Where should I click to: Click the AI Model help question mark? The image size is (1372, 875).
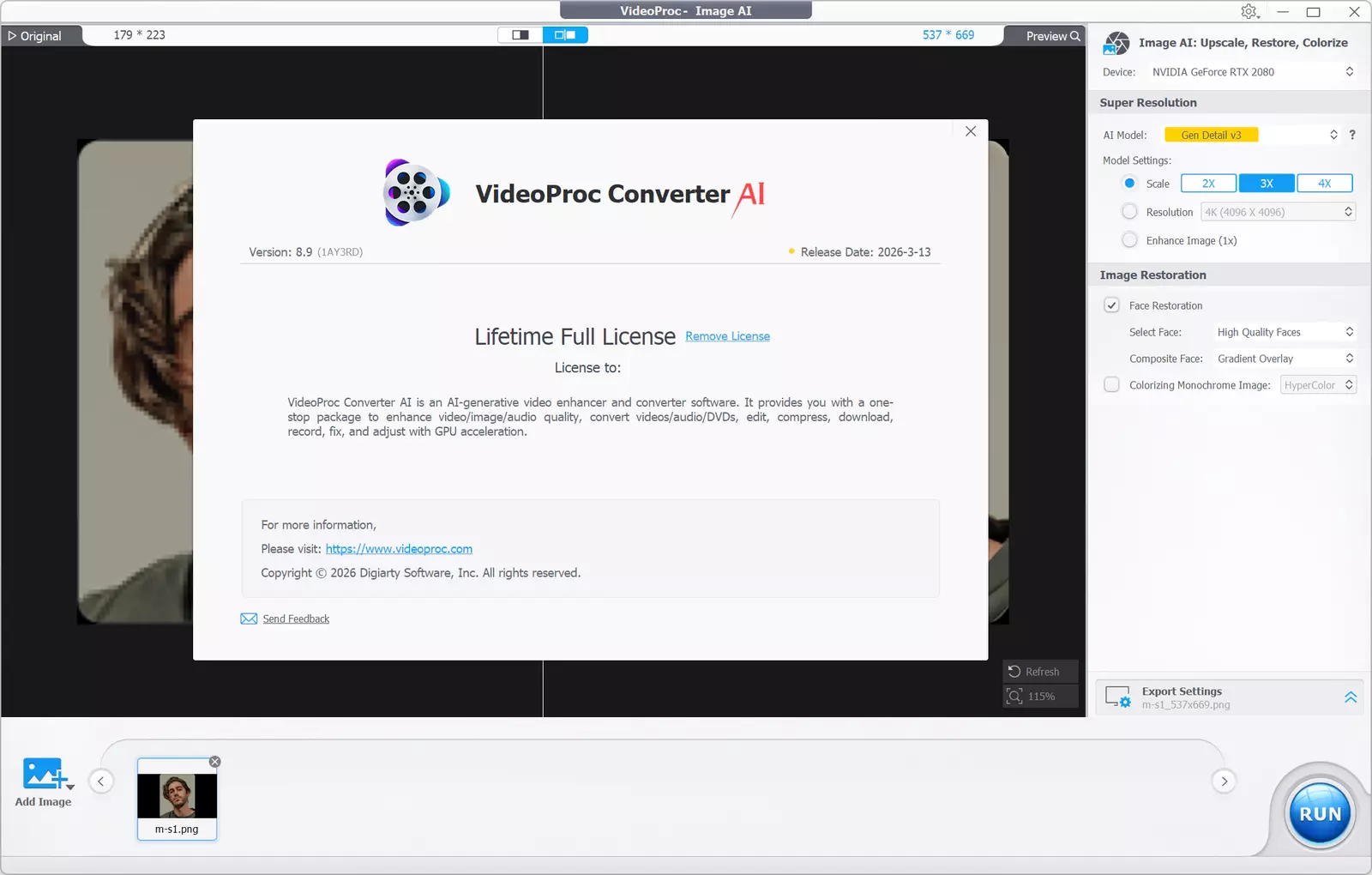[x=1352, y=135]
